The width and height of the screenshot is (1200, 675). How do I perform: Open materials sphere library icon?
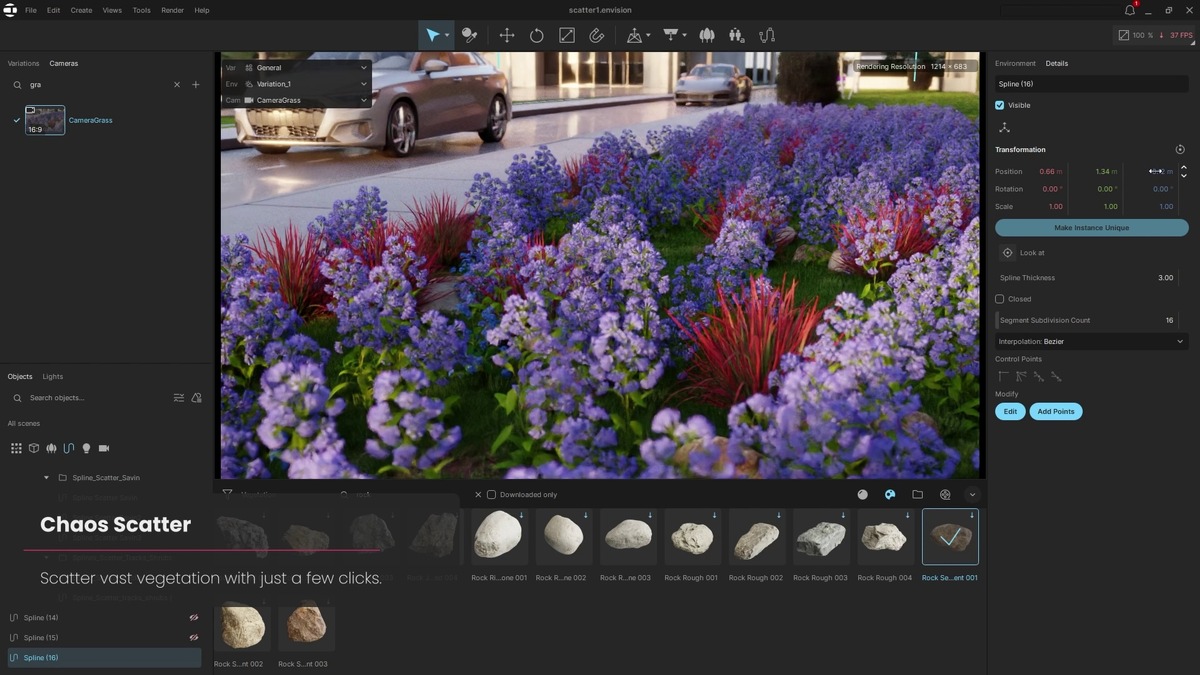[863, 494]
